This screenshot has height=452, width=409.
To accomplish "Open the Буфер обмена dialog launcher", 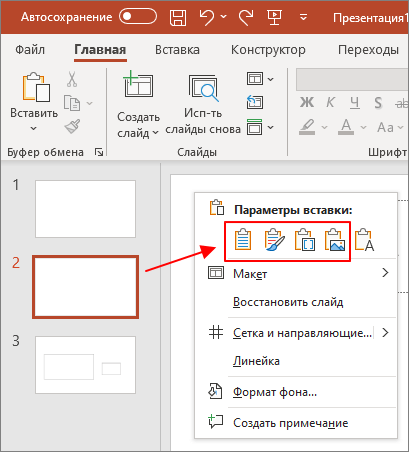I will coord(99,152).
